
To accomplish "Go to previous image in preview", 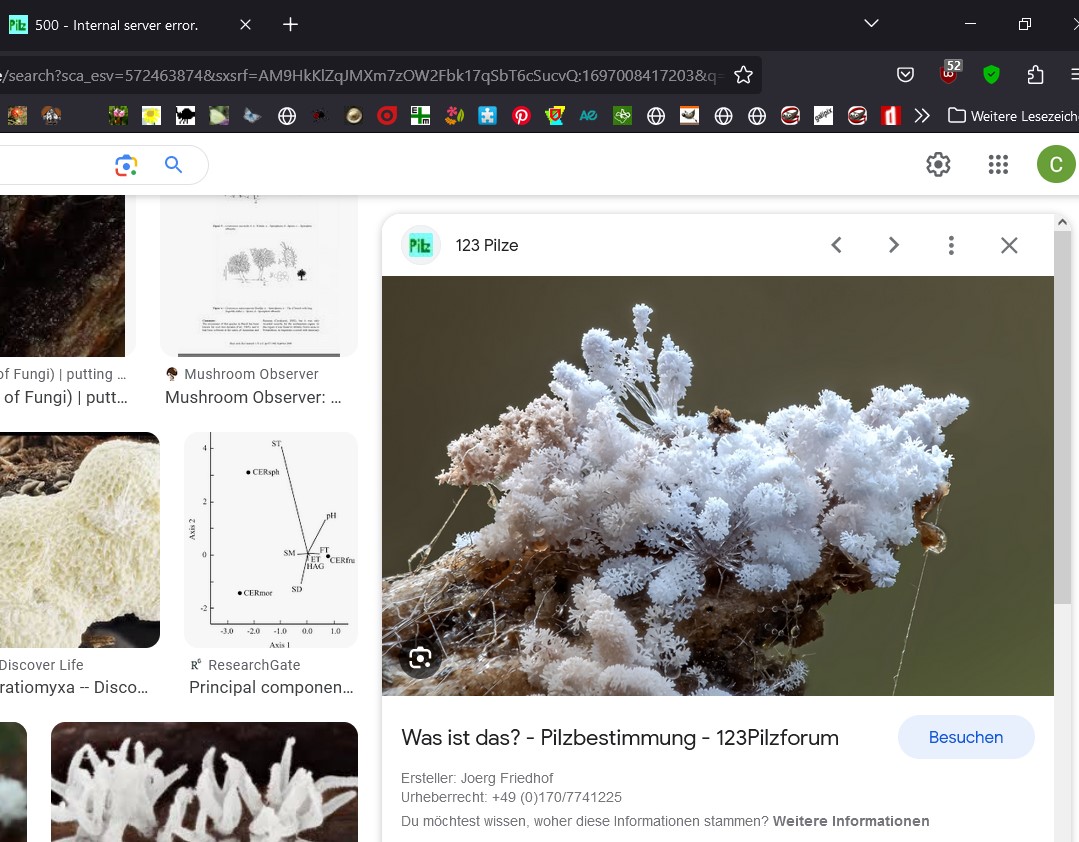I will point(837,245).
